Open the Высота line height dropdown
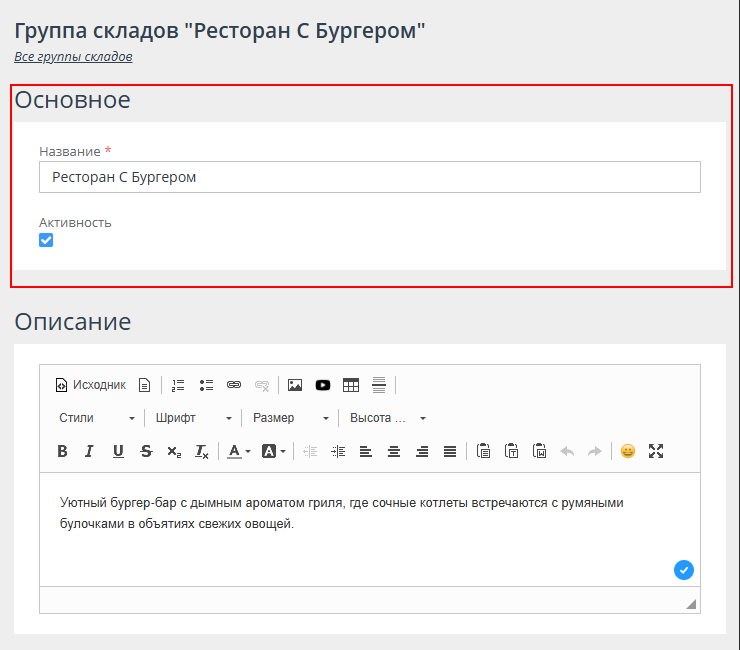Screen dimensions: 740x650 (x=388, y=418)
